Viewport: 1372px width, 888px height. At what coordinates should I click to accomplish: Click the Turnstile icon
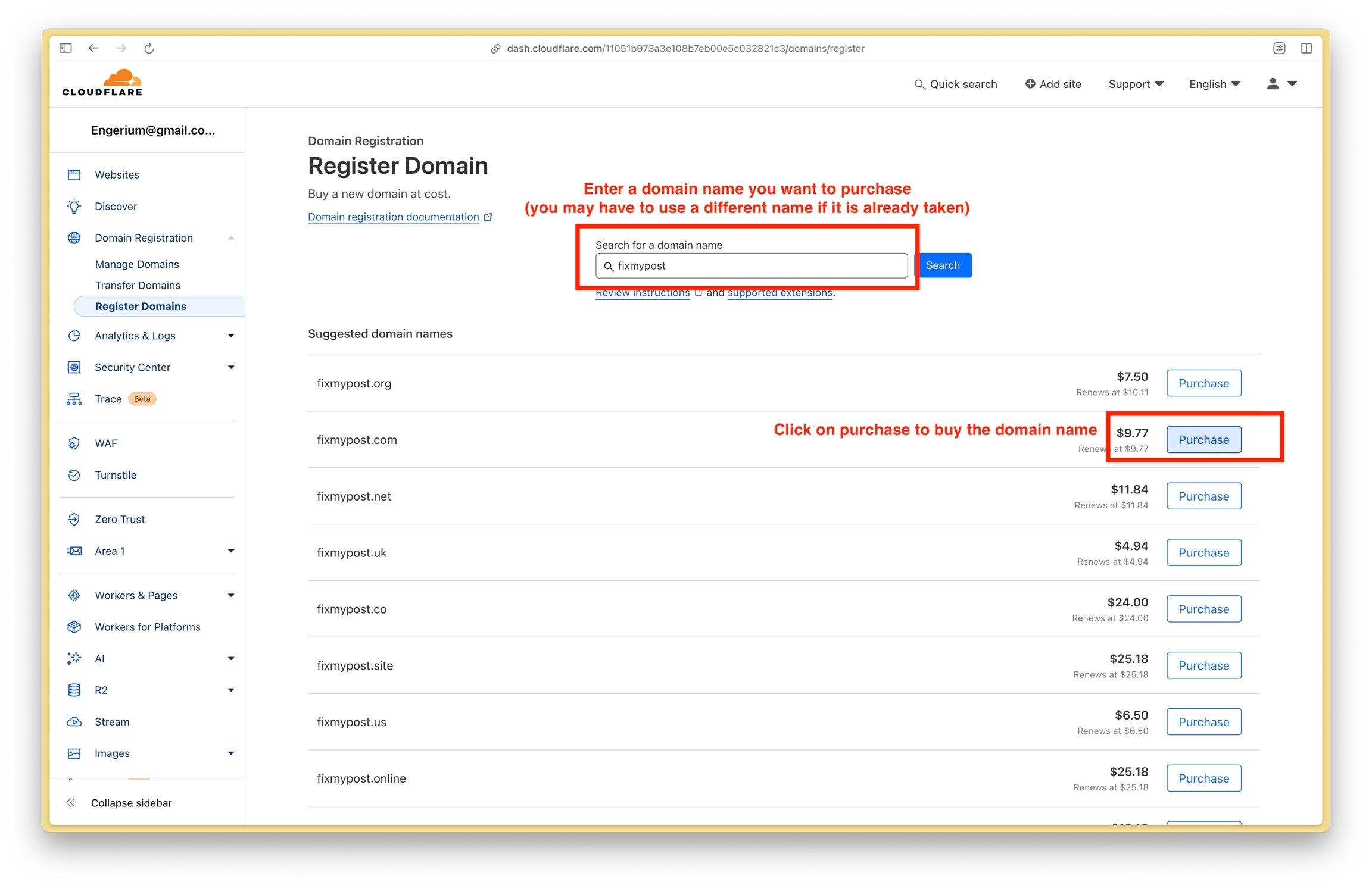click(x=74, y=474)
